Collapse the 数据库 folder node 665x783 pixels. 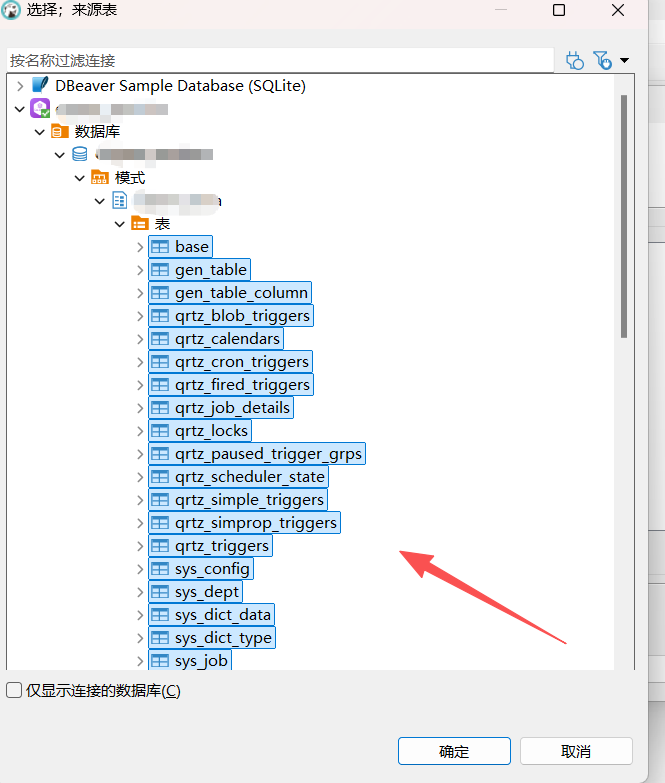(40, 132)
